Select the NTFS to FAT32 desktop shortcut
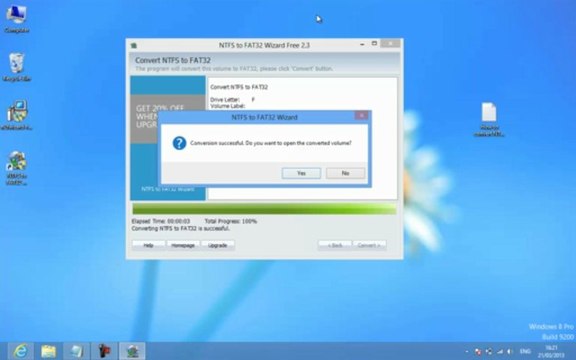The height and width of the screenshot is (360, 576). coord(17,168)
